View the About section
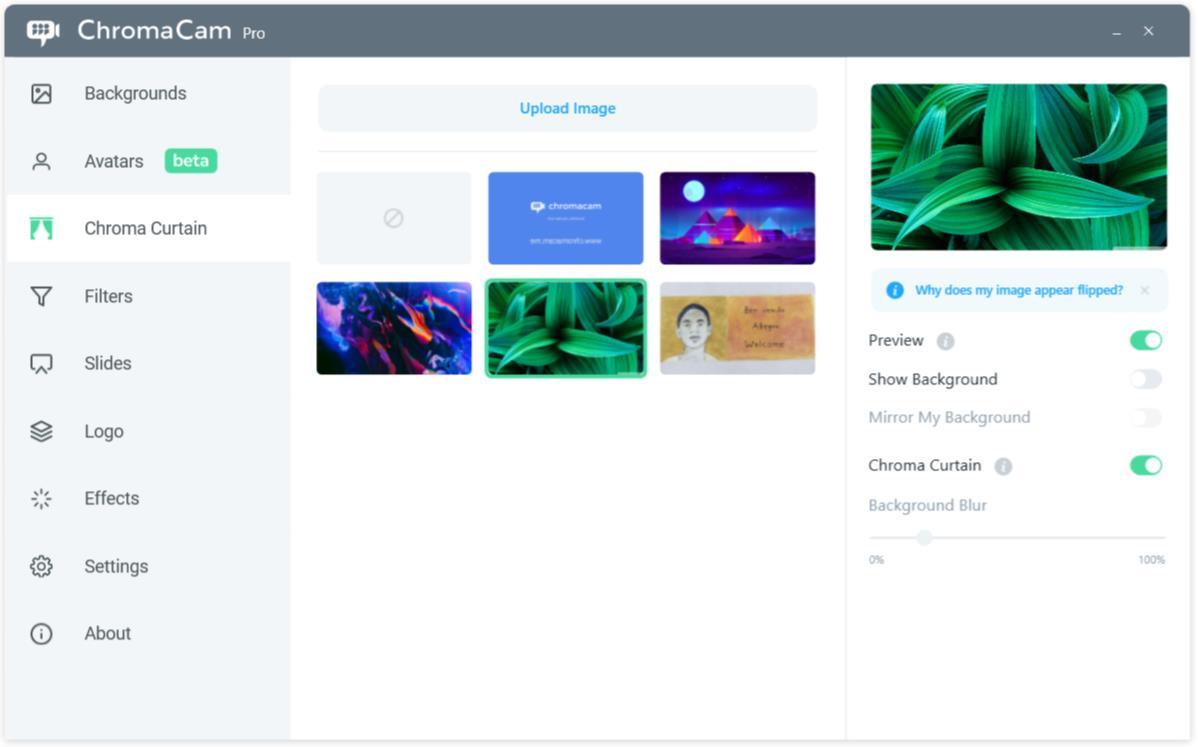Image resolution: width=1198 pixels, height=747 pixels. click(108, 633)
